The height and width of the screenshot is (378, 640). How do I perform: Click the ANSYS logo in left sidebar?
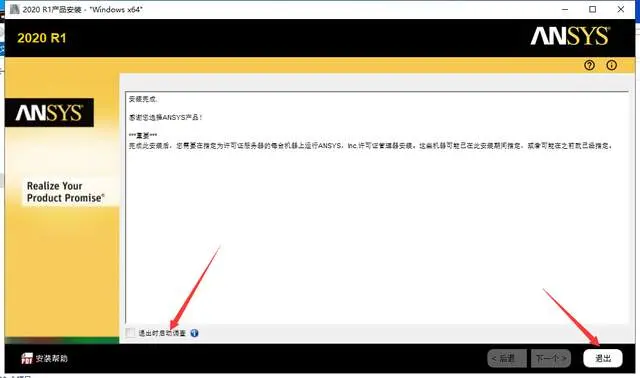(x=49, y=113)
